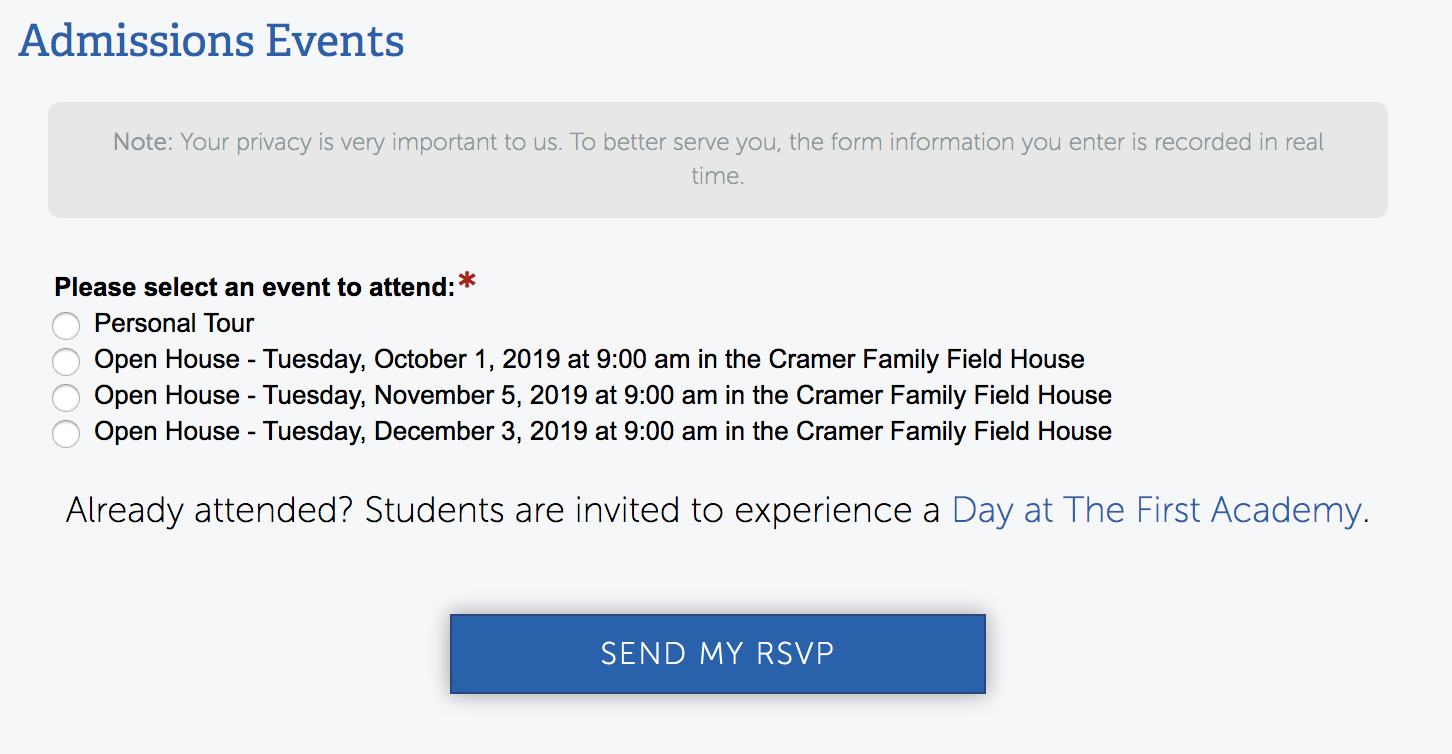Click '9:00 am' in the November Open House row
This screenshot has height=754, width=1452.
click(x=671, y=396)
